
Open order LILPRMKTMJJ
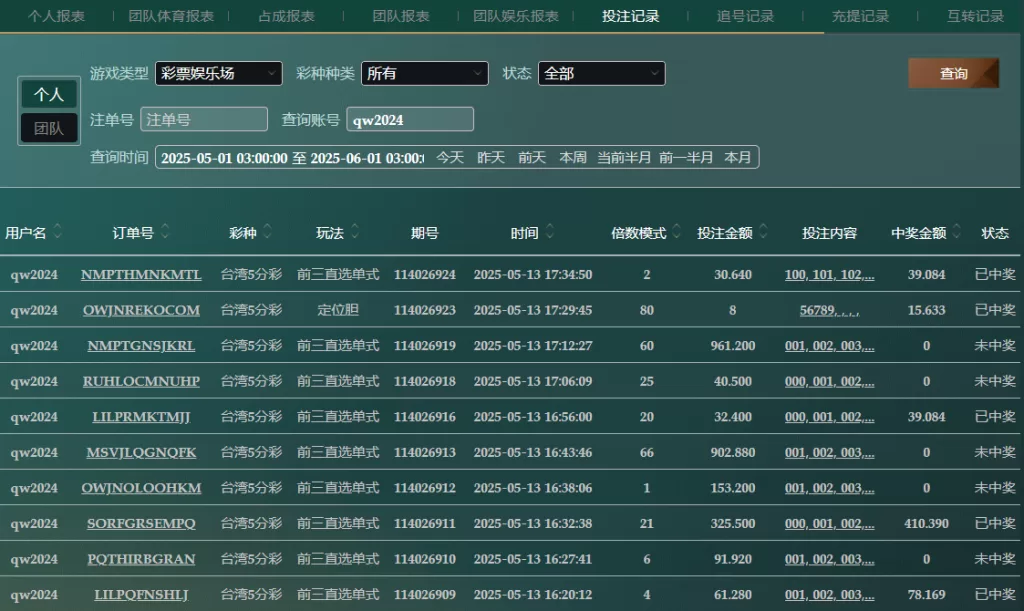(x=141, y=417)
